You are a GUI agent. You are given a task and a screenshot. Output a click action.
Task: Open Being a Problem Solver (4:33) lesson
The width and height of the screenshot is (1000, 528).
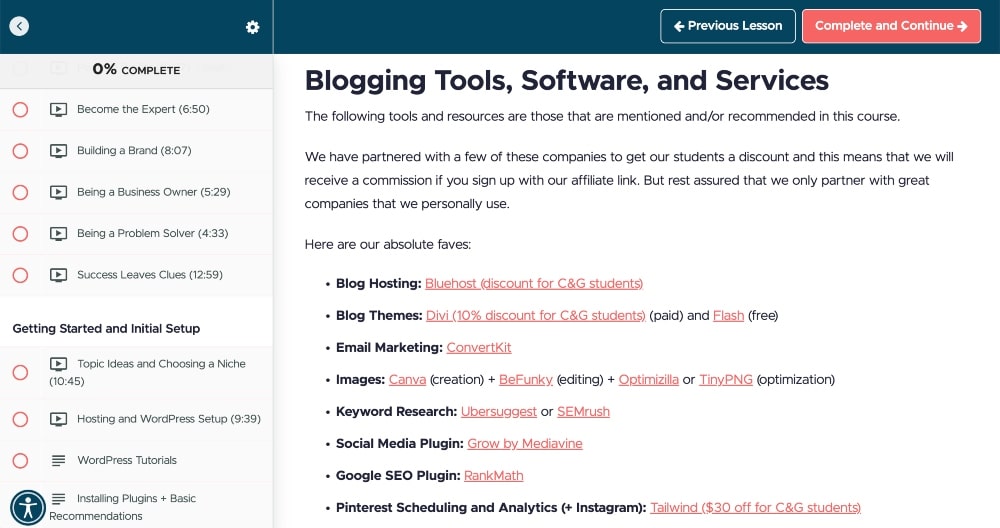point(152,233)
